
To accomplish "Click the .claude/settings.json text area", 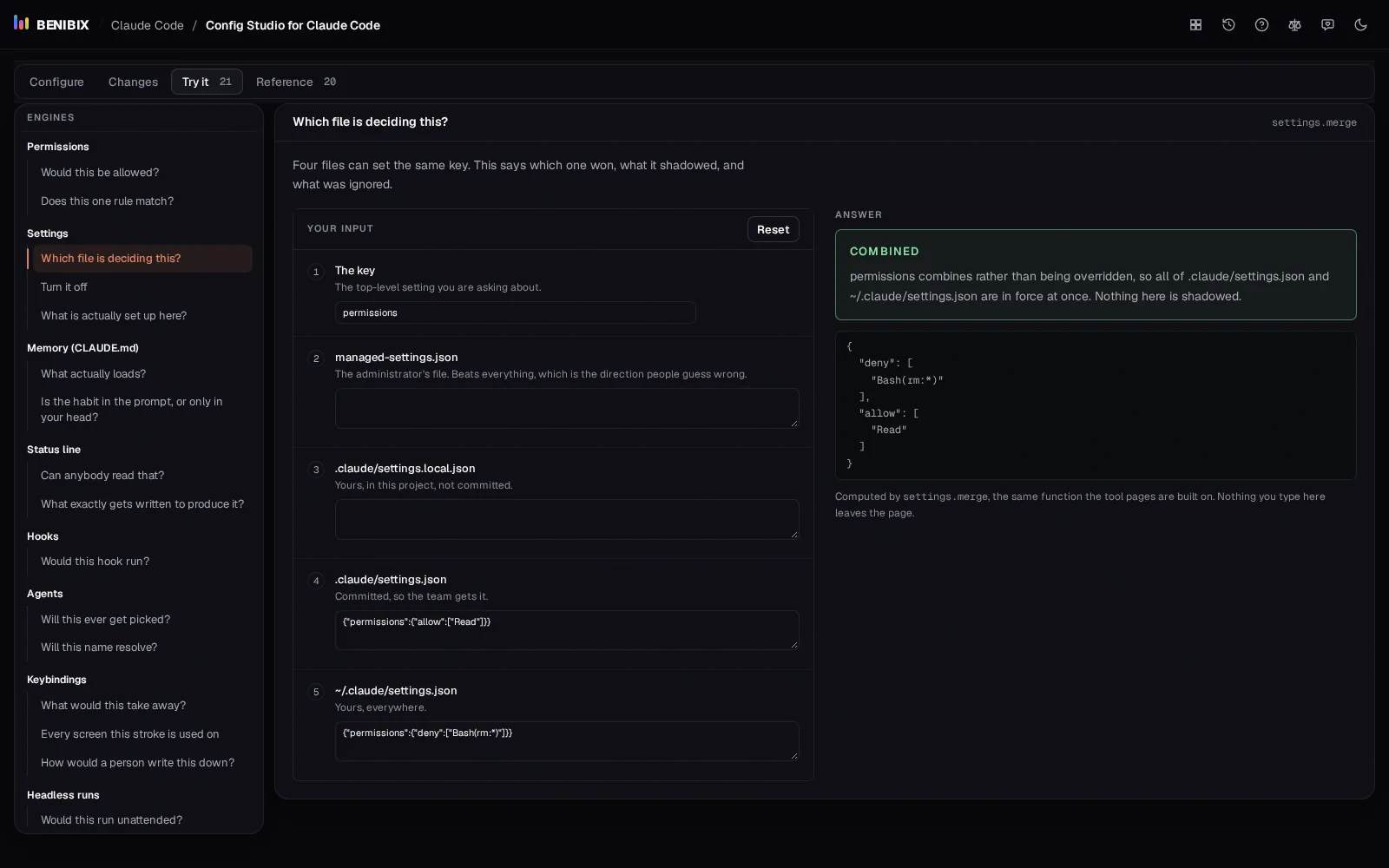I will [x=567, y=630].
